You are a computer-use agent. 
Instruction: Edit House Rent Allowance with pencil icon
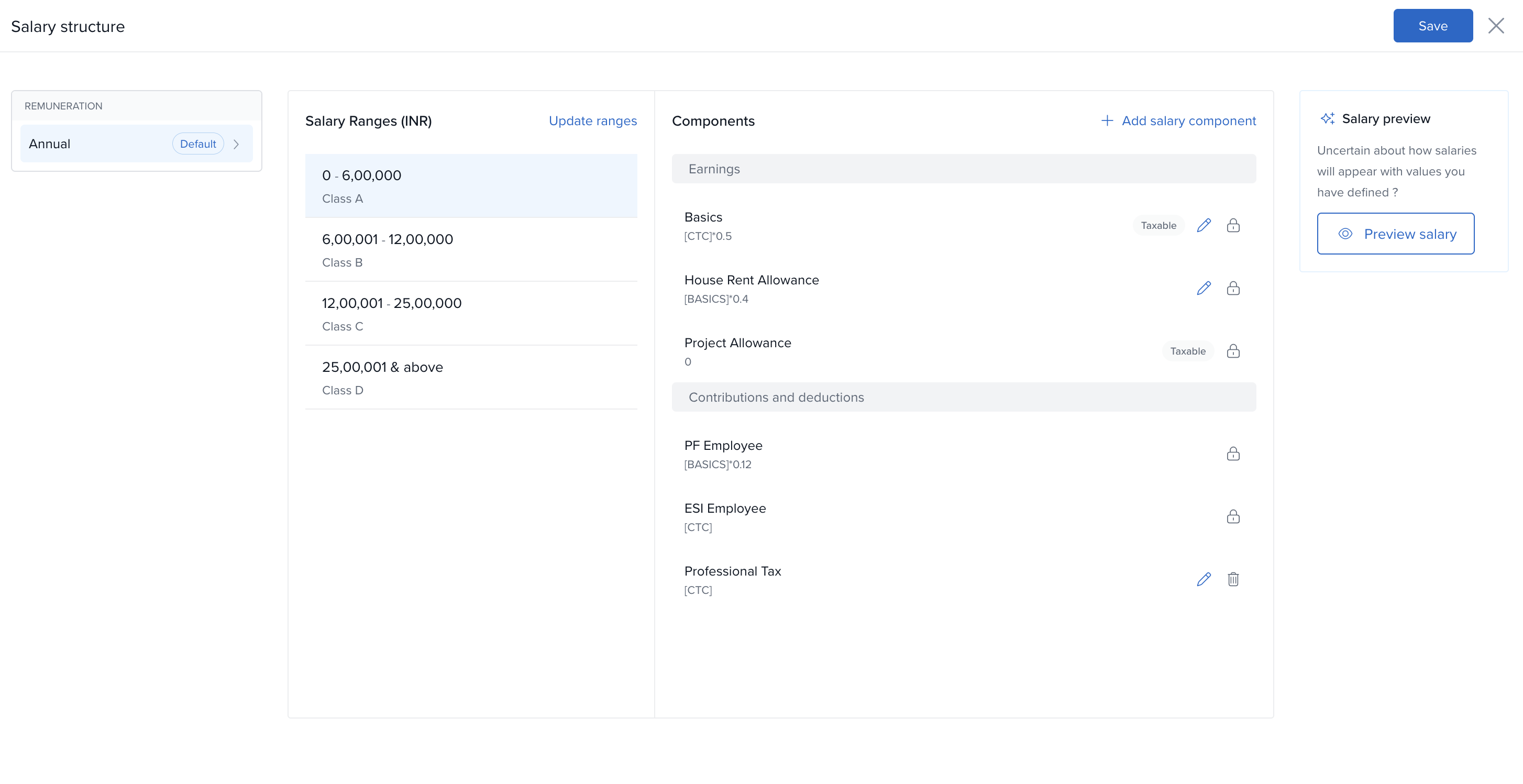1204,288
